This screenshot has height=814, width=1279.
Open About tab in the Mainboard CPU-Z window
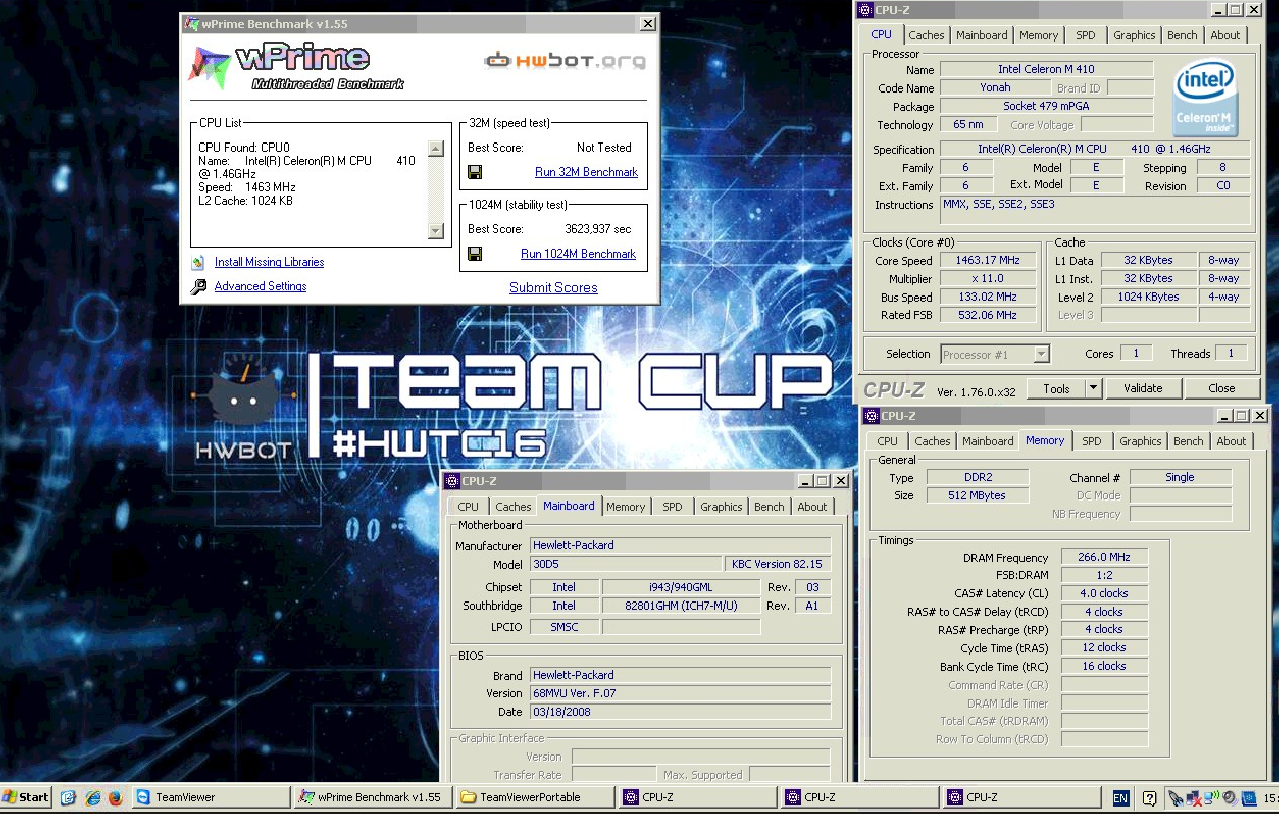pos(812,507)
